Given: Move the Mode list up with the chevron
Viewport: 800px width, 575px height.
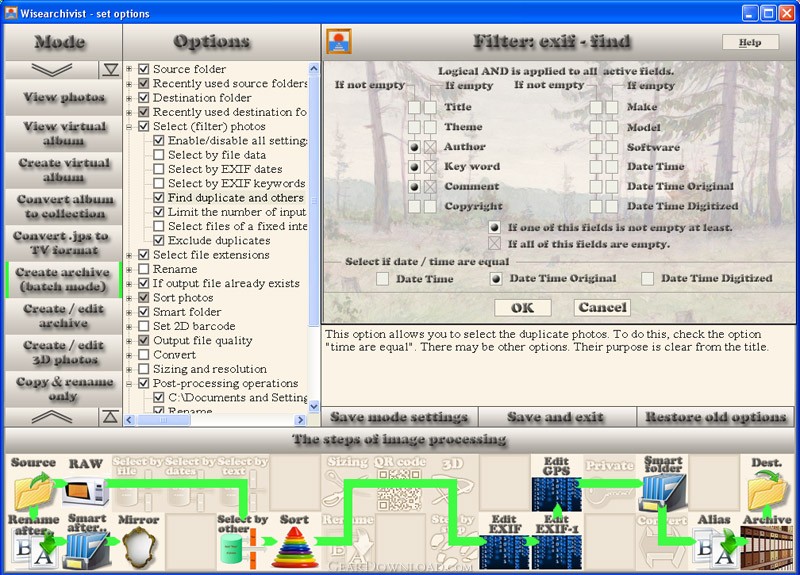Looking at the screenshot, I should click(52, 417).
